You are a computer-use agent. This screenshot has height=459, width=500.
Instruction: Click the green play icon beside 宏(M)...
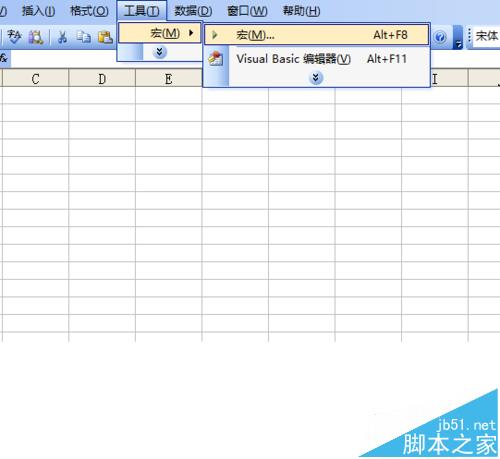[x=215, y=35]
